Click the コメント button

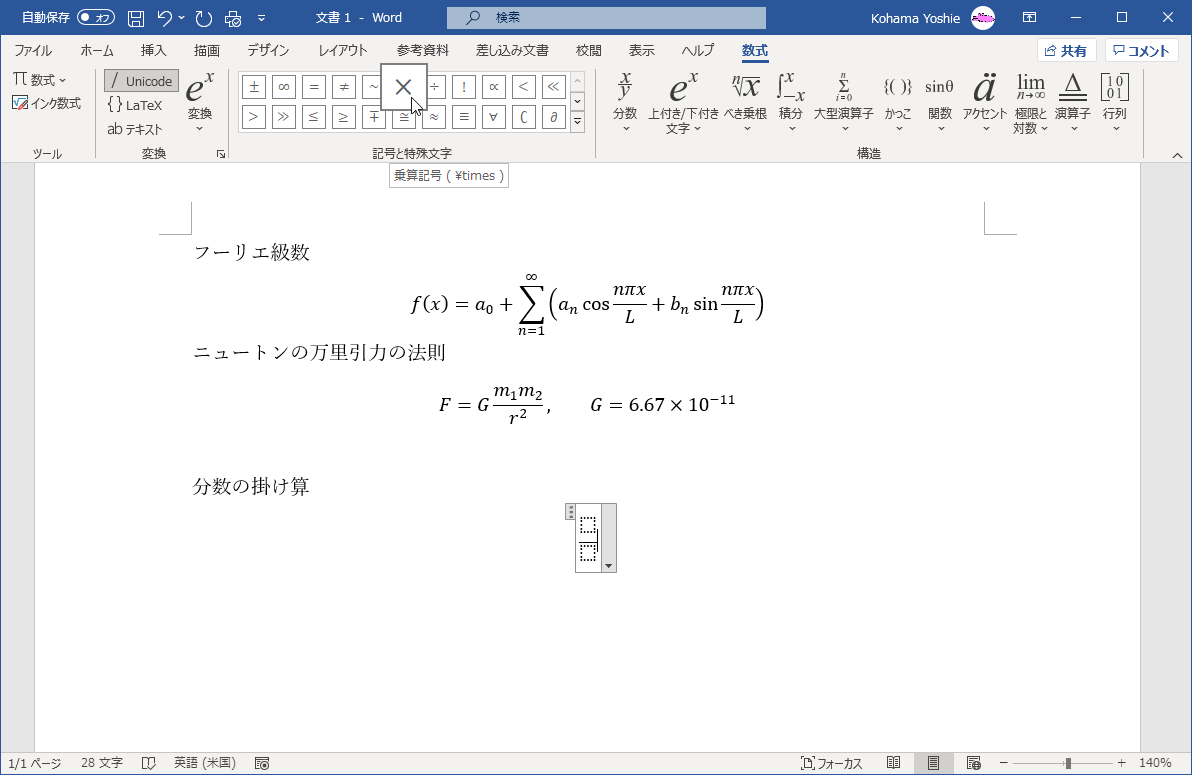(1141, 51)
